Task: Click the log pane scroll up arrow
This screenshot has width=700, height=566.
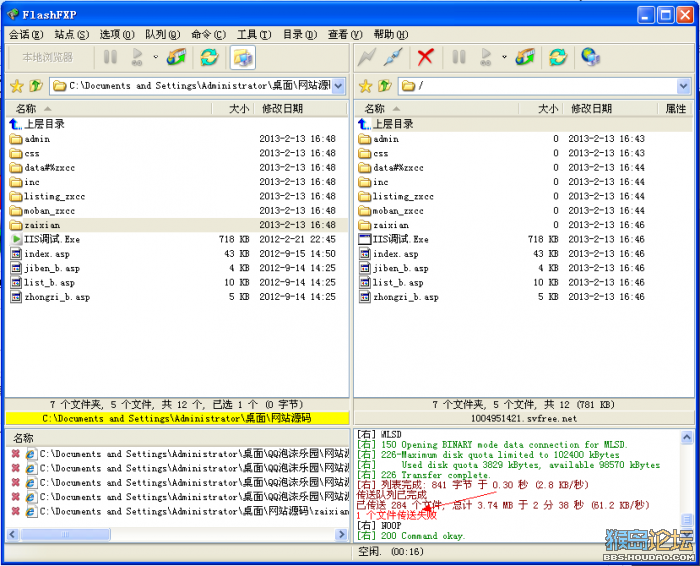Action: coord(687,437)
